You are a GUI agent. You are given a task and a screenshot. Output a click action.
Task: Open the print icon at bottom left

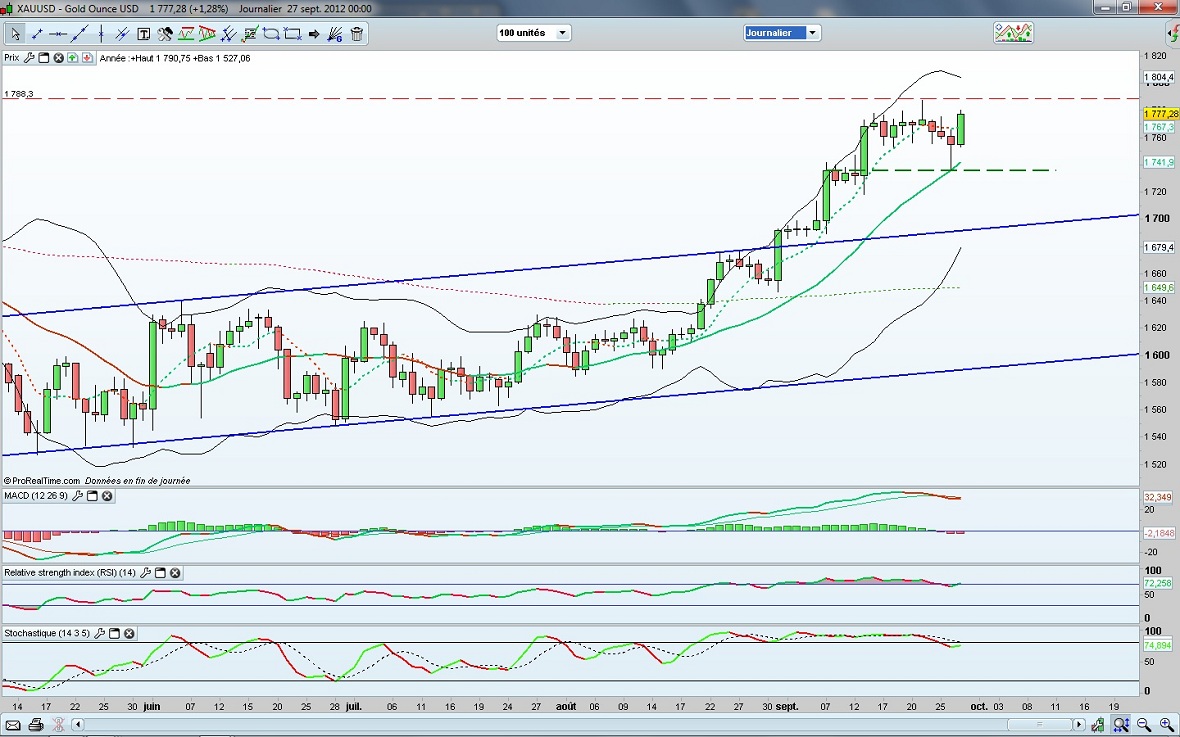click(x=37, y=724)
